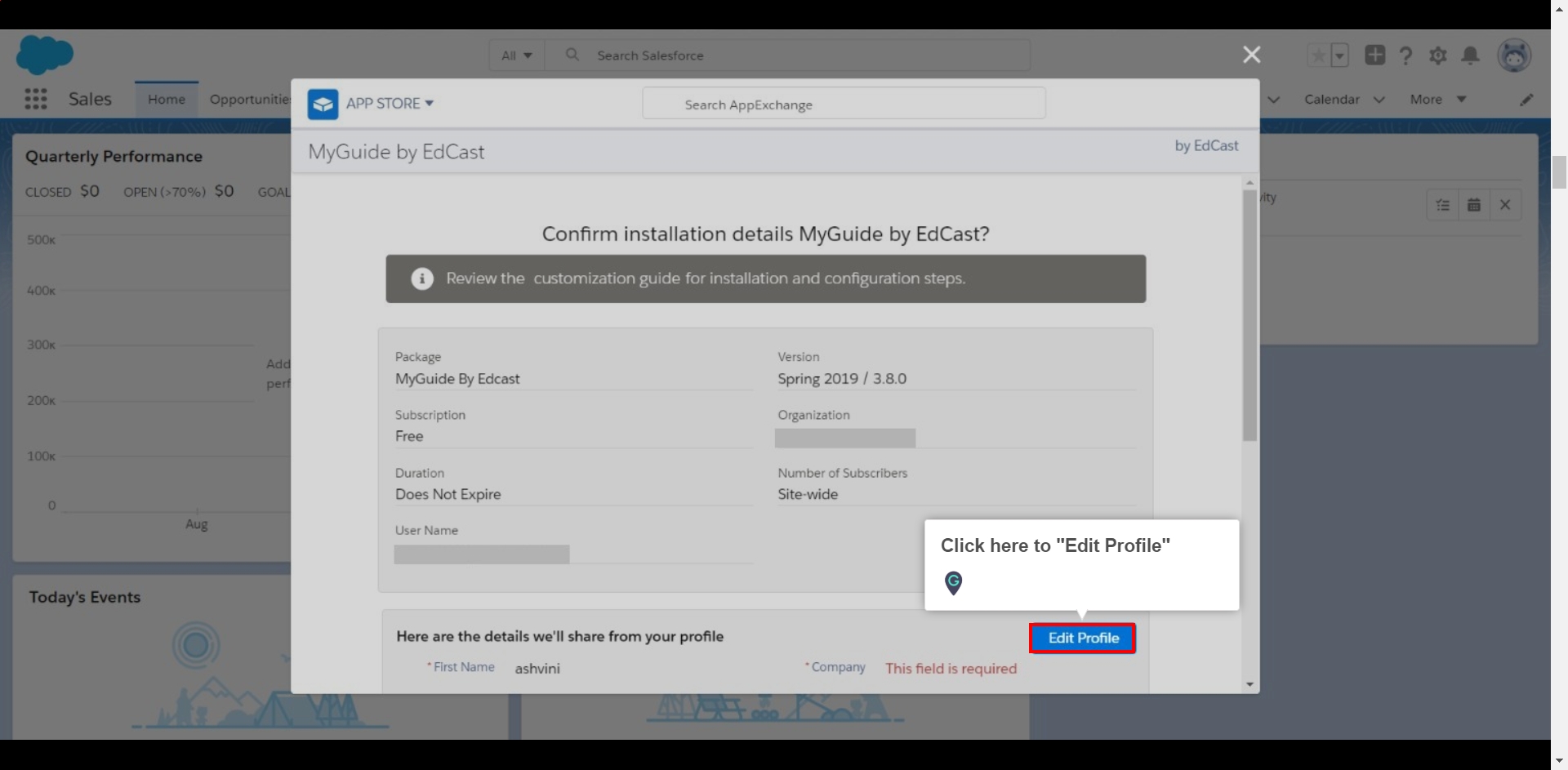The width and height of the screenshot is (1568, 770).
Task: Expand the Calendar tab chevron
Action: coord(1379,100)
